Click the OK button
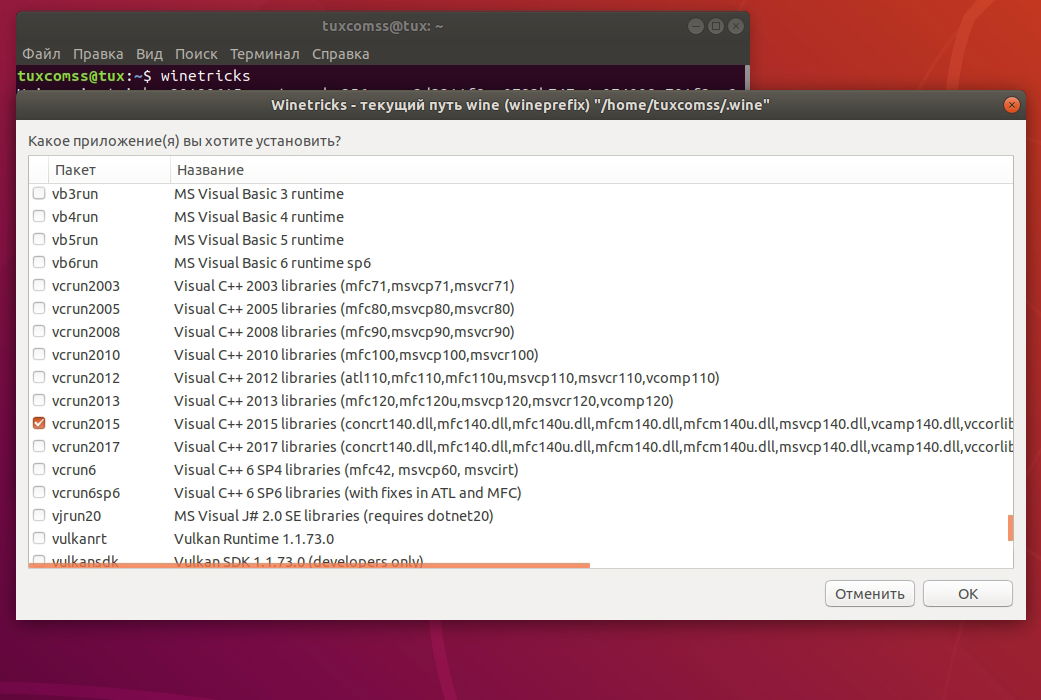 (x=967, y=594)
